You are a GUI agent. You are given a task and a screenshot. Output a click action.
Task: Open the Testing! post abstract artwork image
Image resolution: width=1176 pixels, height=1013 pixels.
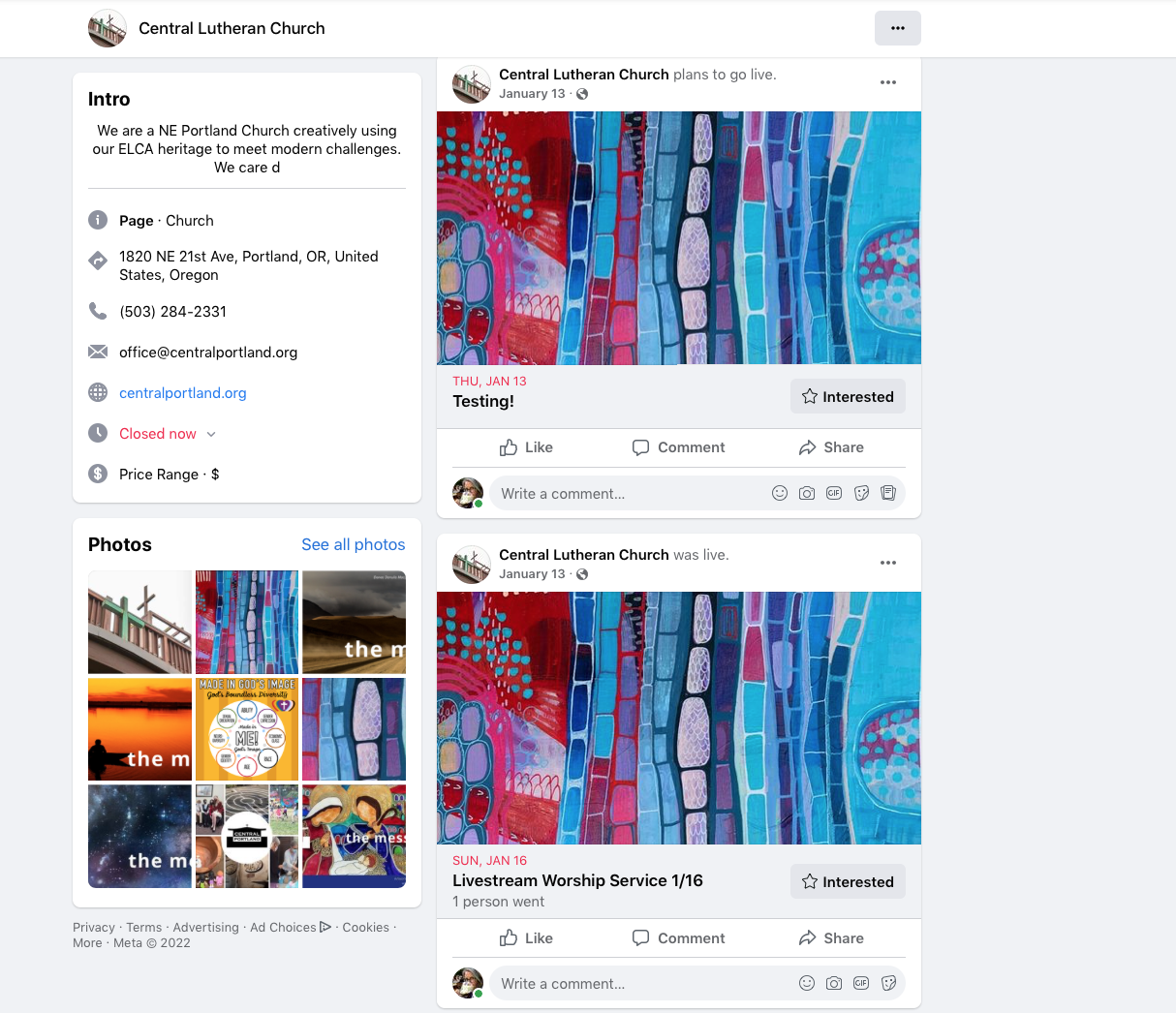679,238
